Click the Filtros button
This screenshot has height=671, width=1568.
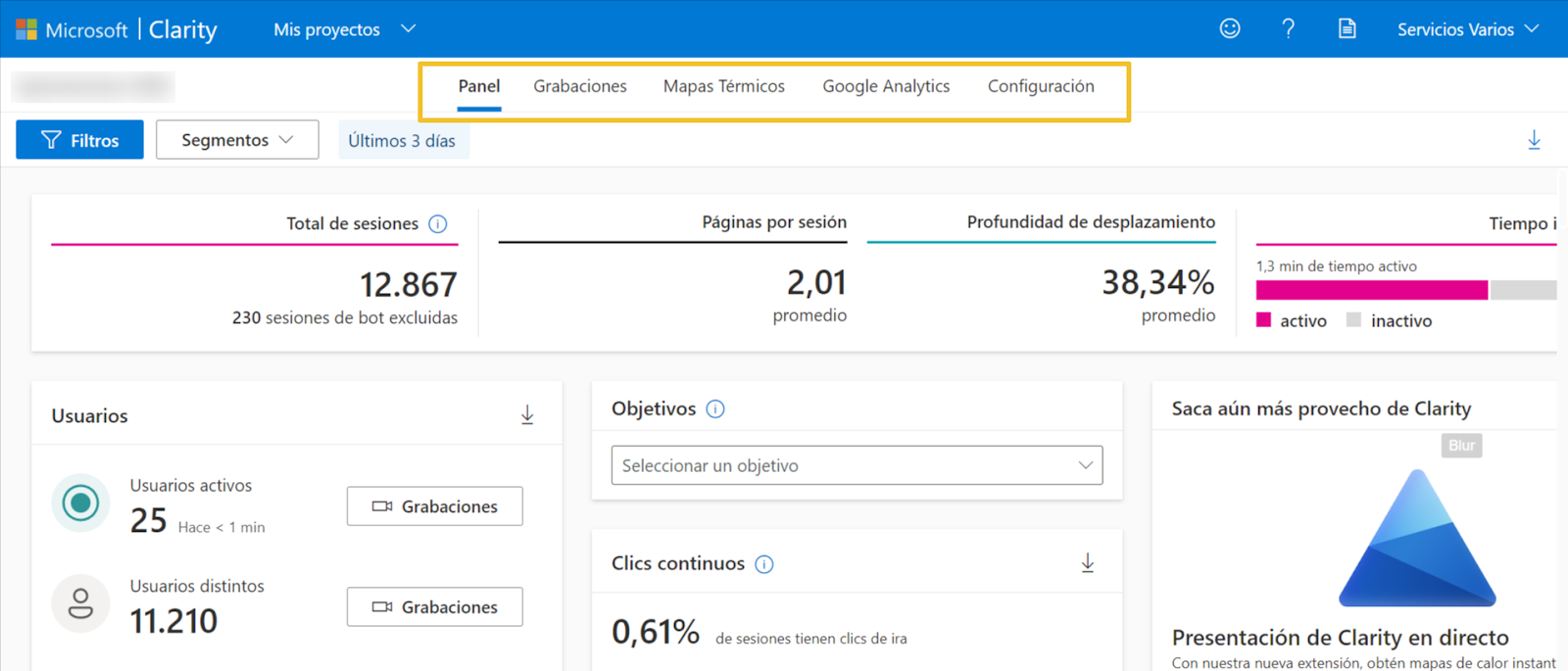tap(79, 140)
